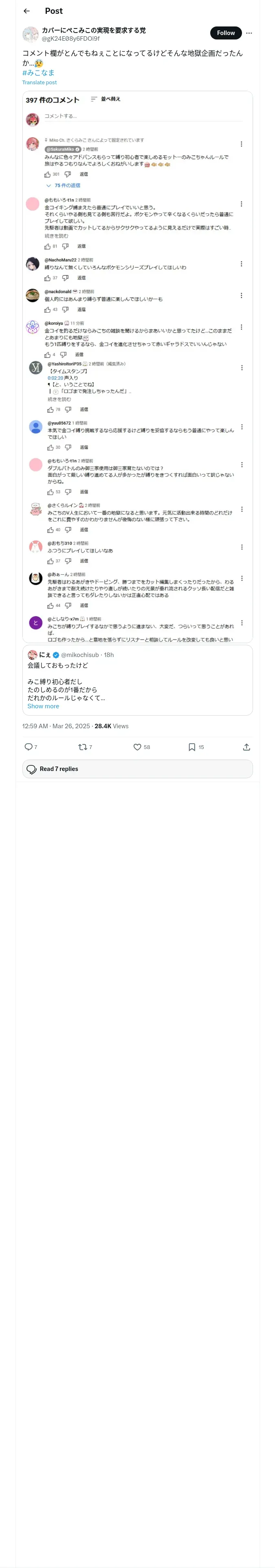Click the back arrow icon
The height and width of the screenshot is (1568, 275).
click(x=27, y=11)
